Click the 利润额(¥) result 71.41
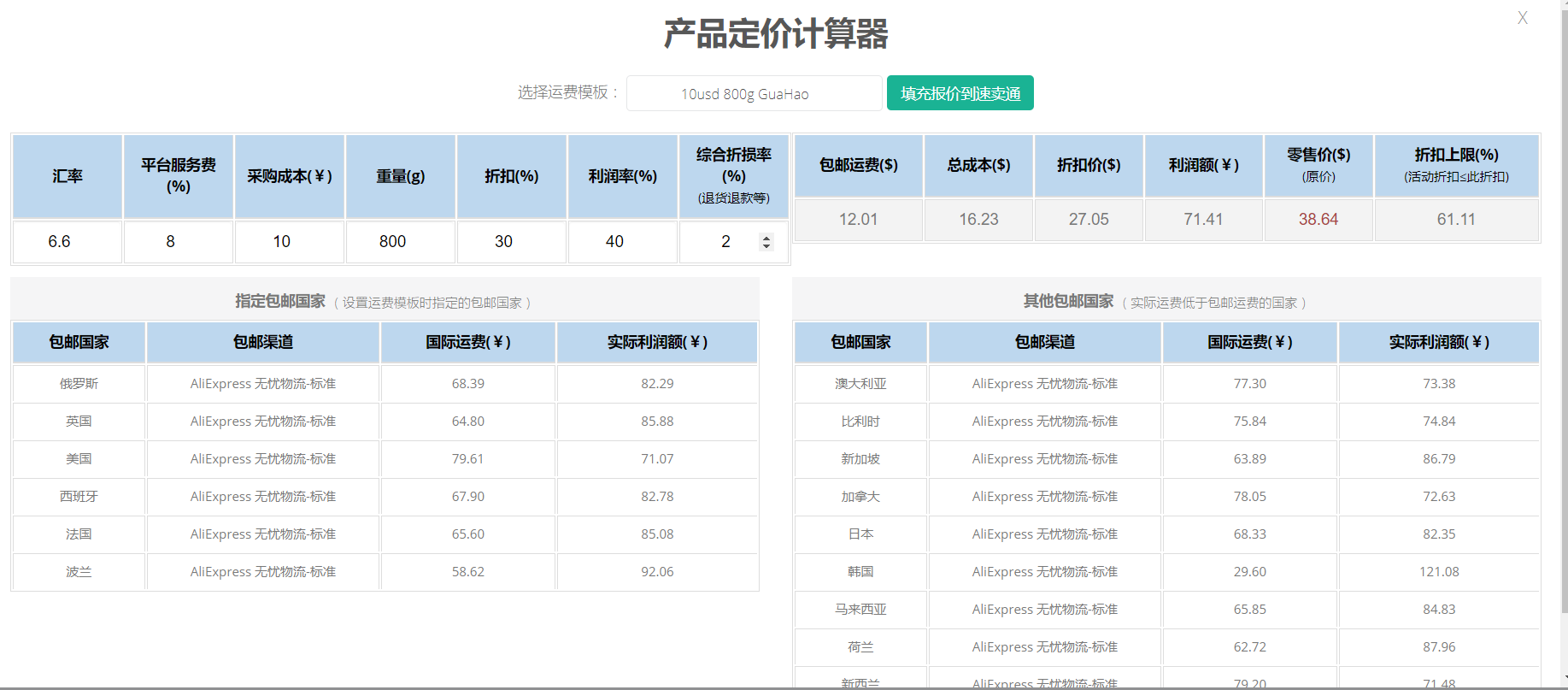 coord(1203,220)
